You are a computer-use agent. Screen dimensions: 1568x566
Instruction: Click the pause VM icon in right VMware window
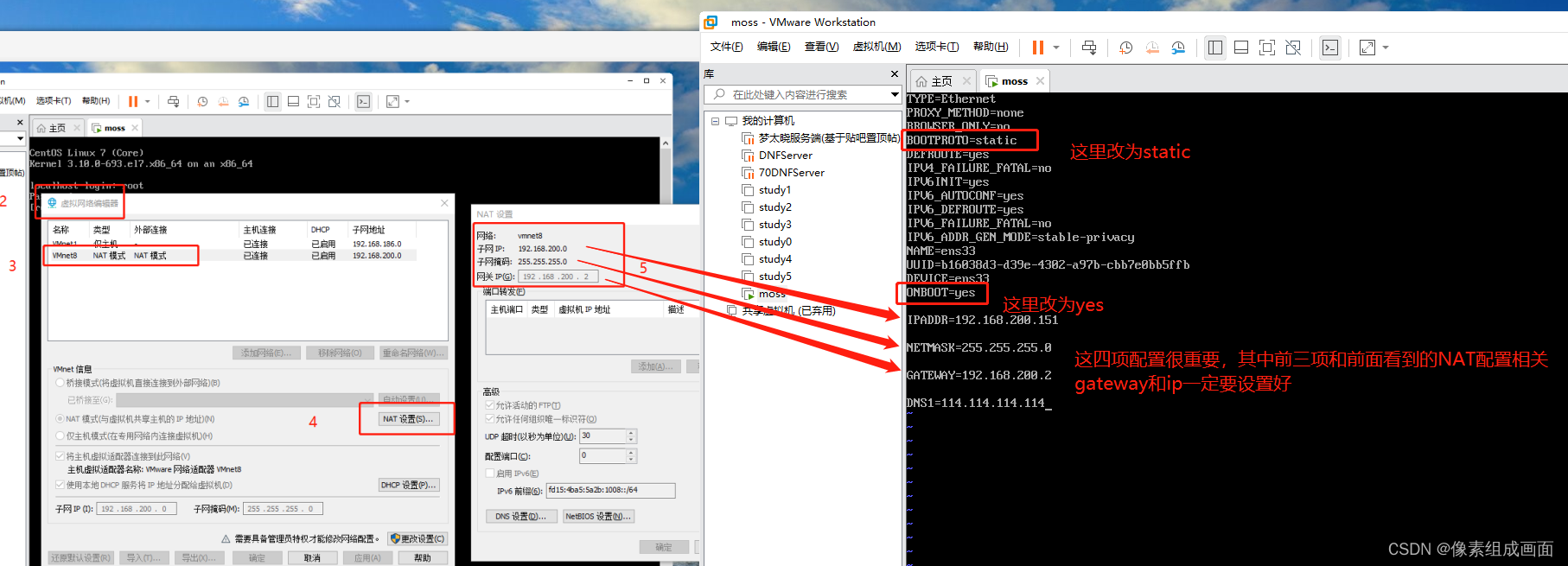tap(1038, 48)
